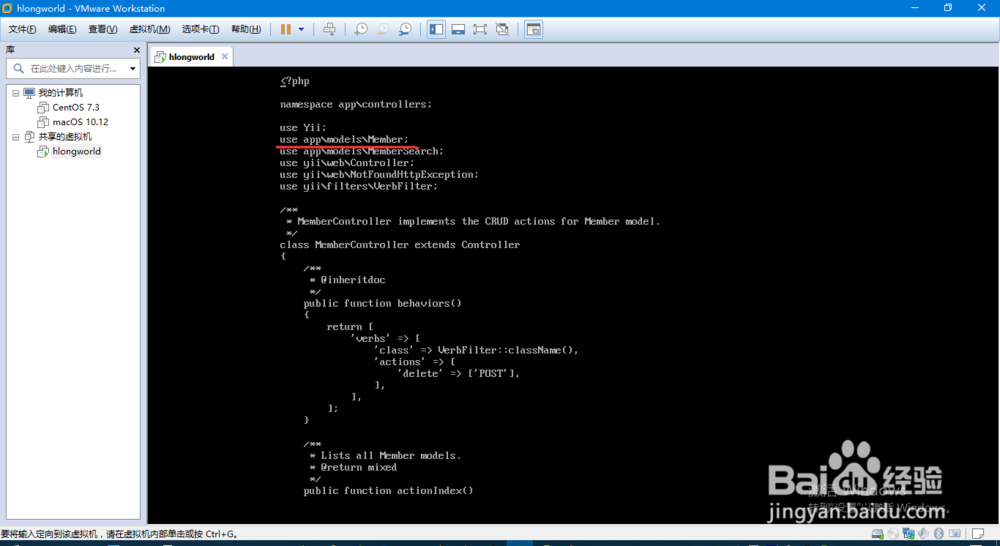Screen dimensions: 1000x546
Task: Open the 编辑(E) menu
Action: (x=62, y=29)
